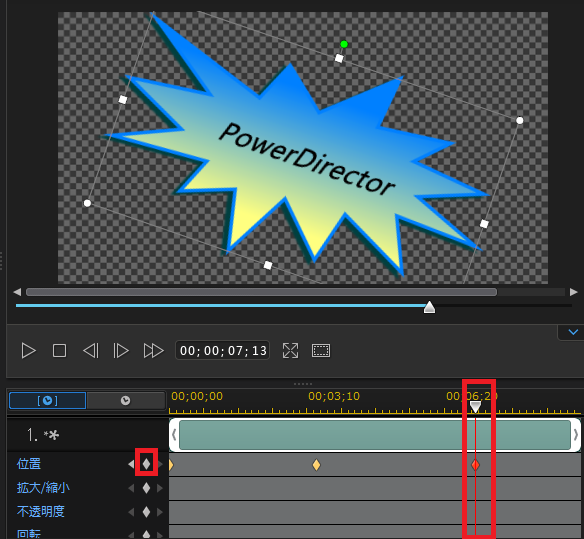584x539 pixels.
Task: Click the timecode field 00;00;07;13
Action: 223,351
